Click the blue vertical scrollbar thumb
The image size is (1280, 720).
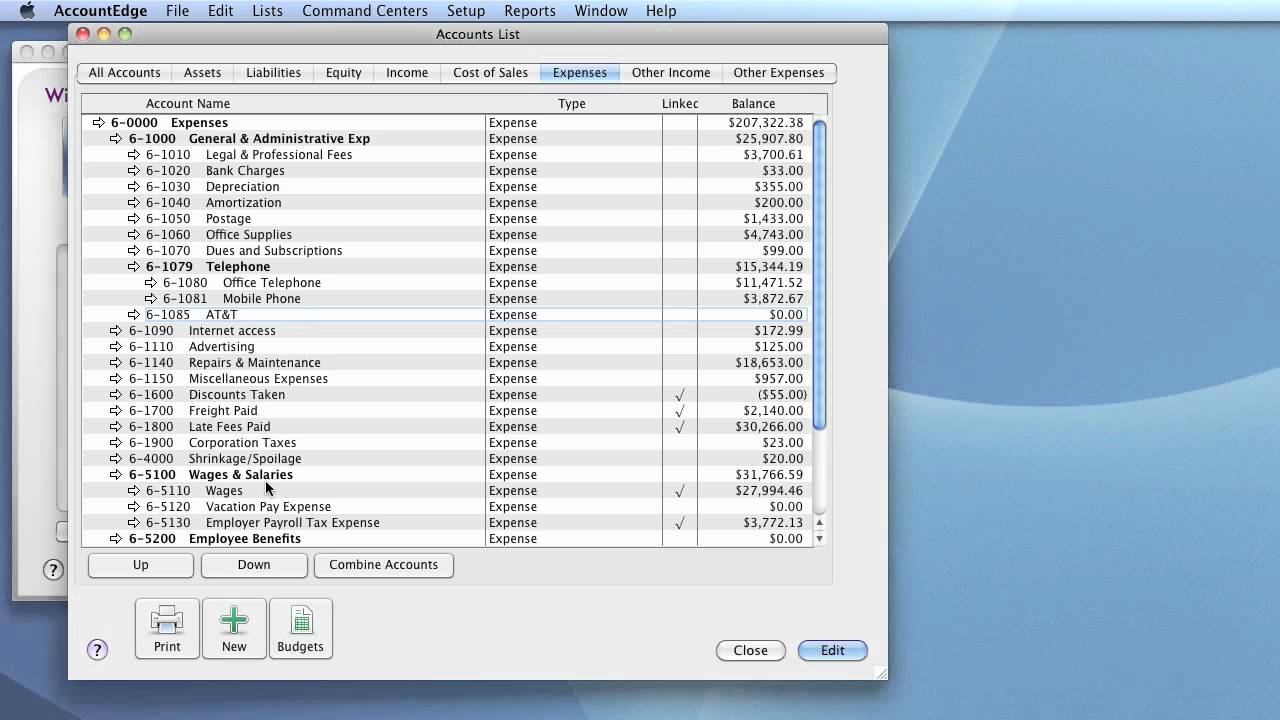[x=820, y=275]
